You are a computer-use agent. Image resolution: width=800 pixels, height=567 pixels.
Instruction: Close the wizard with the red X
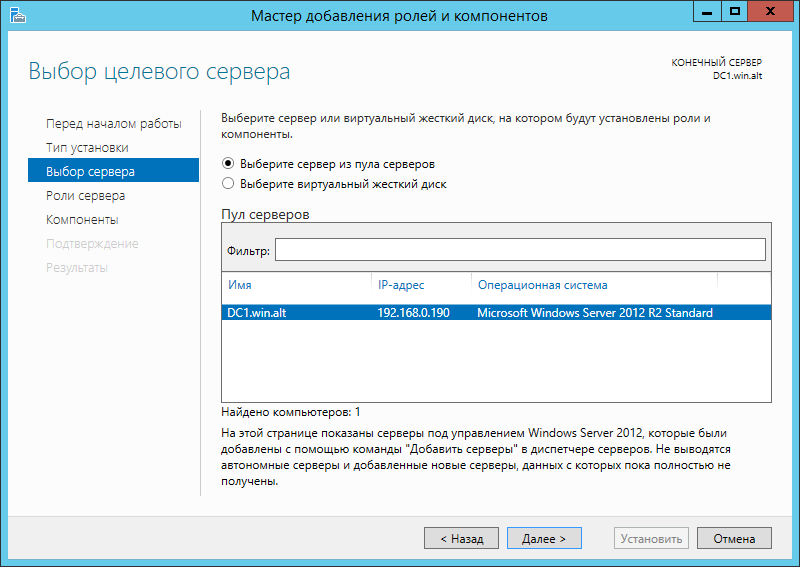pos(771,12)
